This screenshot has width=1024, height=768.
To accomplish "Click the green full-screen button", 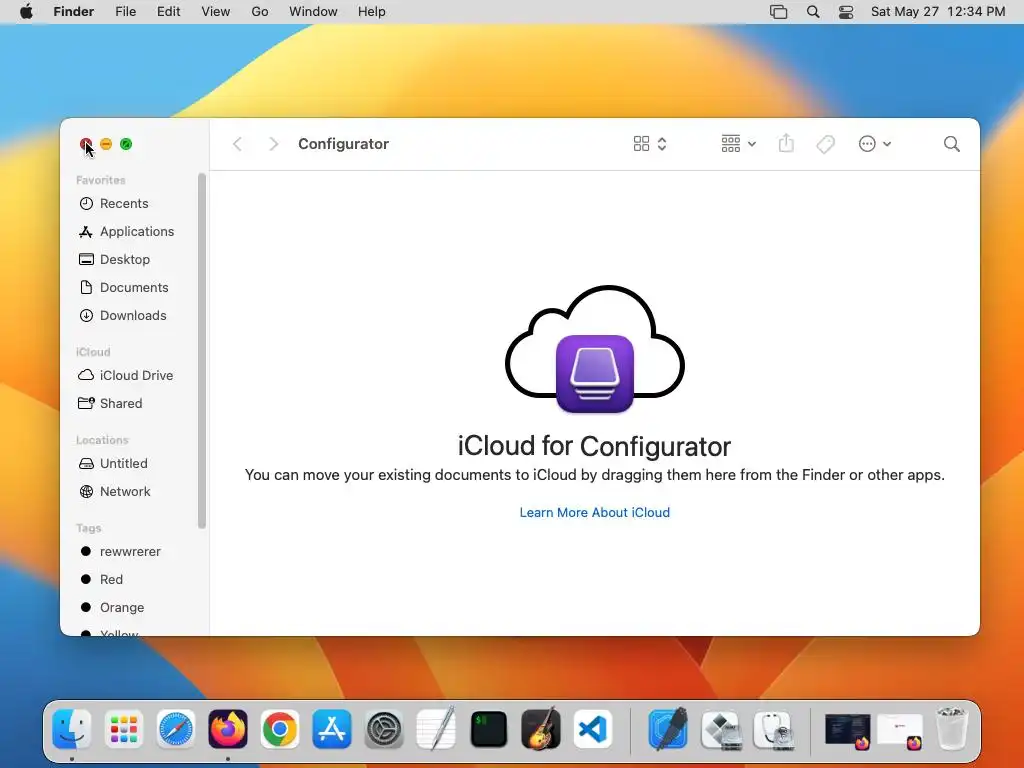I will pyautogui.click(x=126, y=144).
